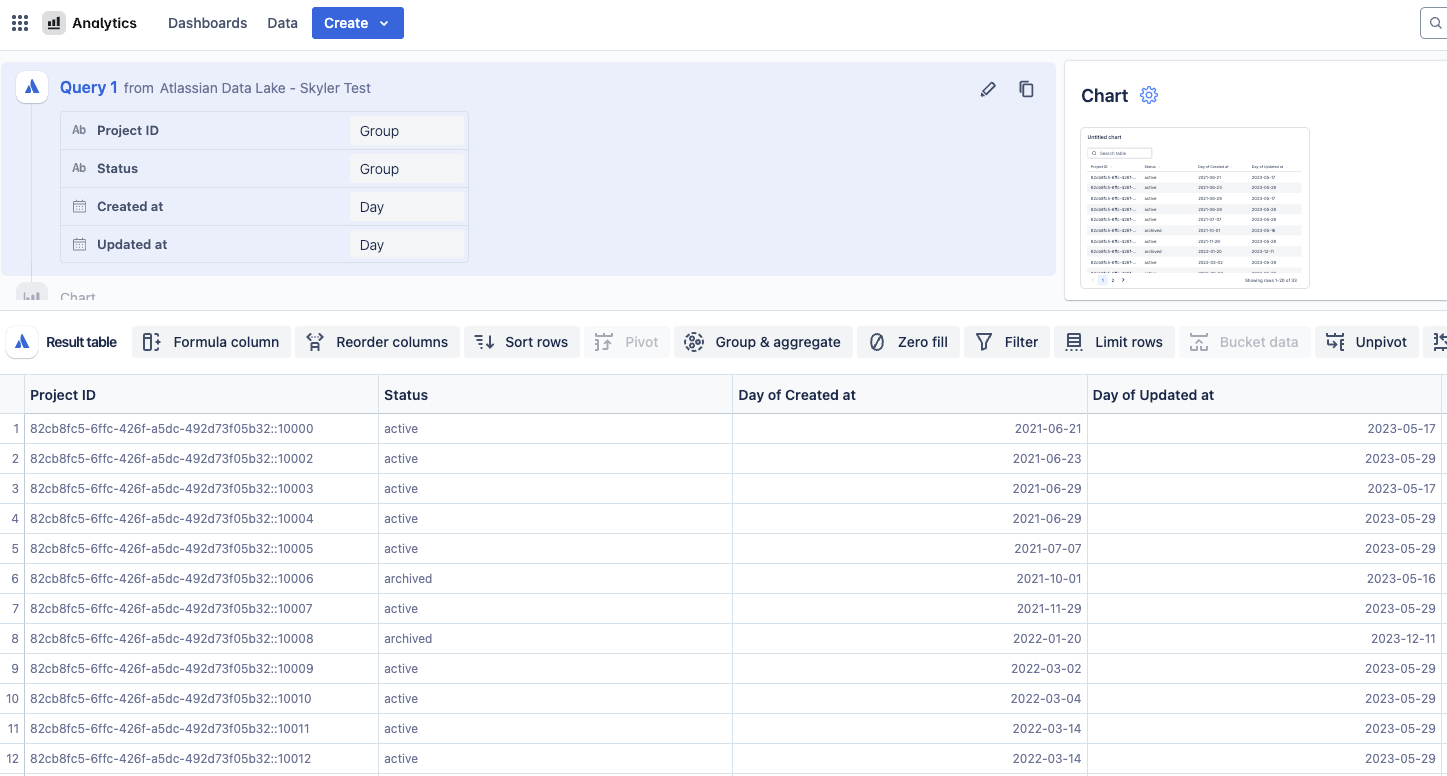Open Sort rows option
Viewport: 1447px width, 776px height.
click(522, 342)
